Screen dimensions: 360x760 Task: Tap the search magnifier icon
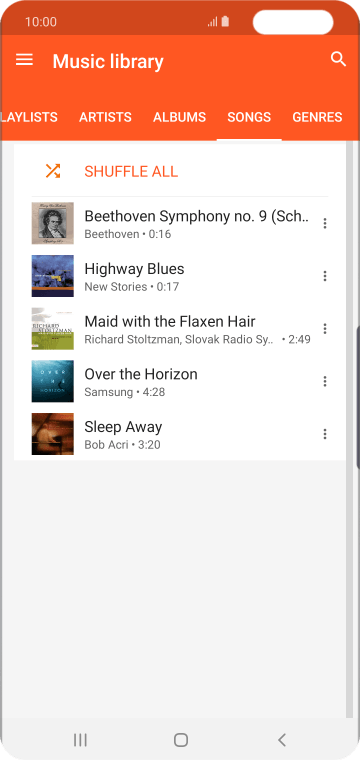click(338, 59)
